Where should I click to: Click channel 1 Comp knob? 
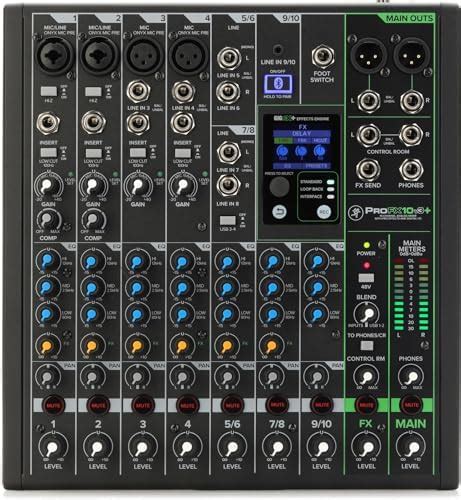click(49, 220)
